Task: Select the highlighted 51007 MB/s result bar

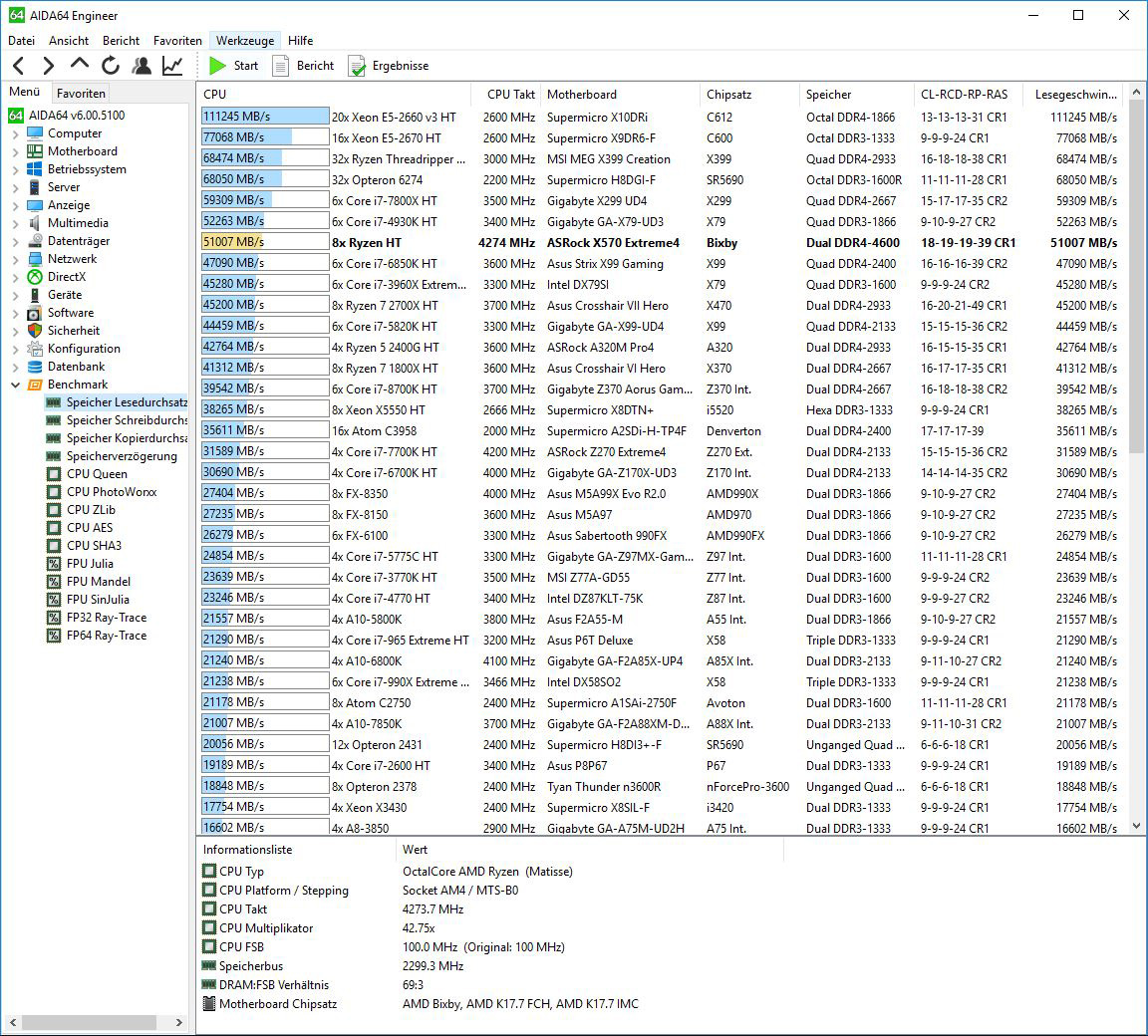Action: click(265, 241)
